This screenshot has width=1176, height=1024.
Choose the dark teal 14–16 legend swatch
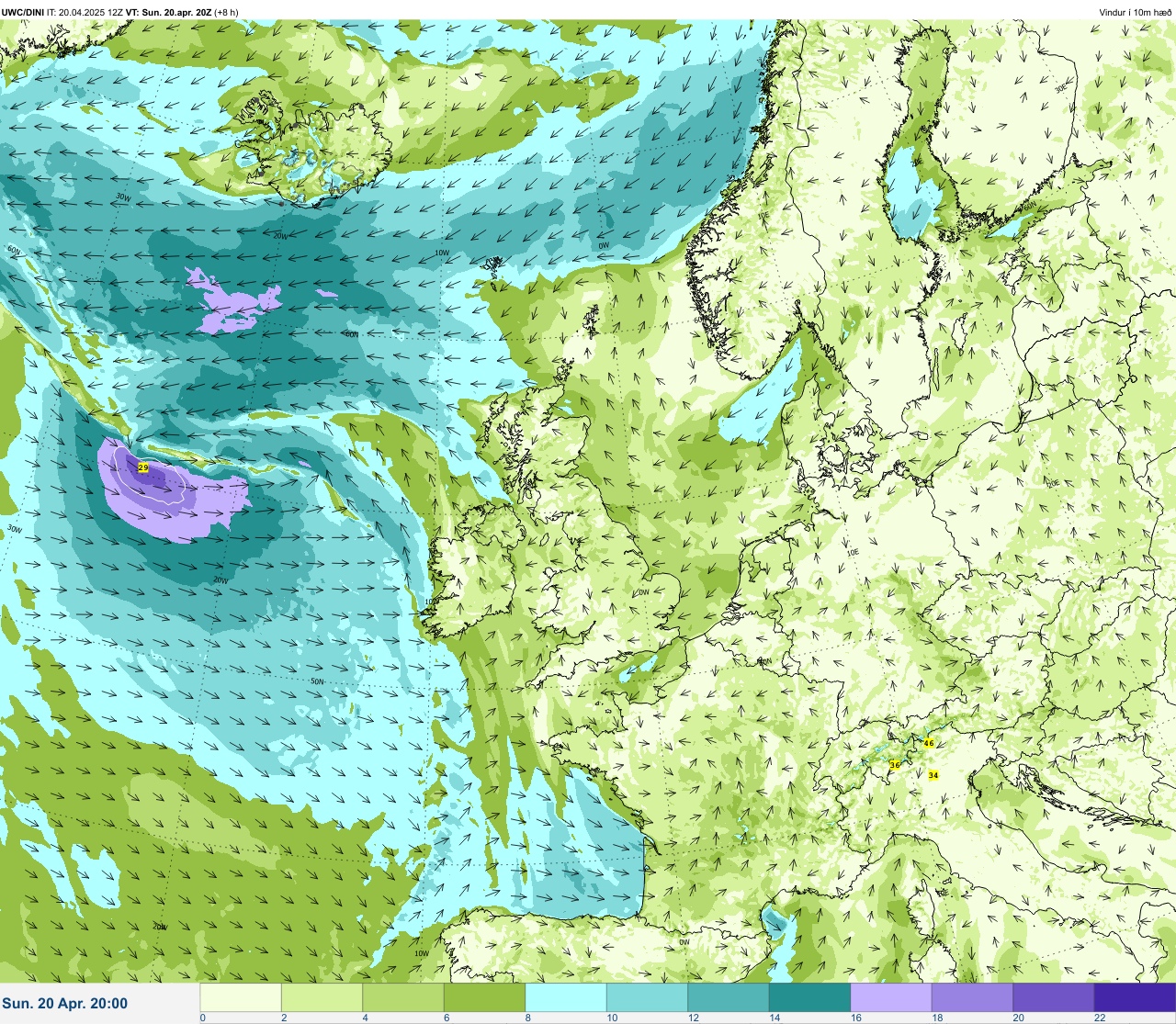[x=809, y=997]
